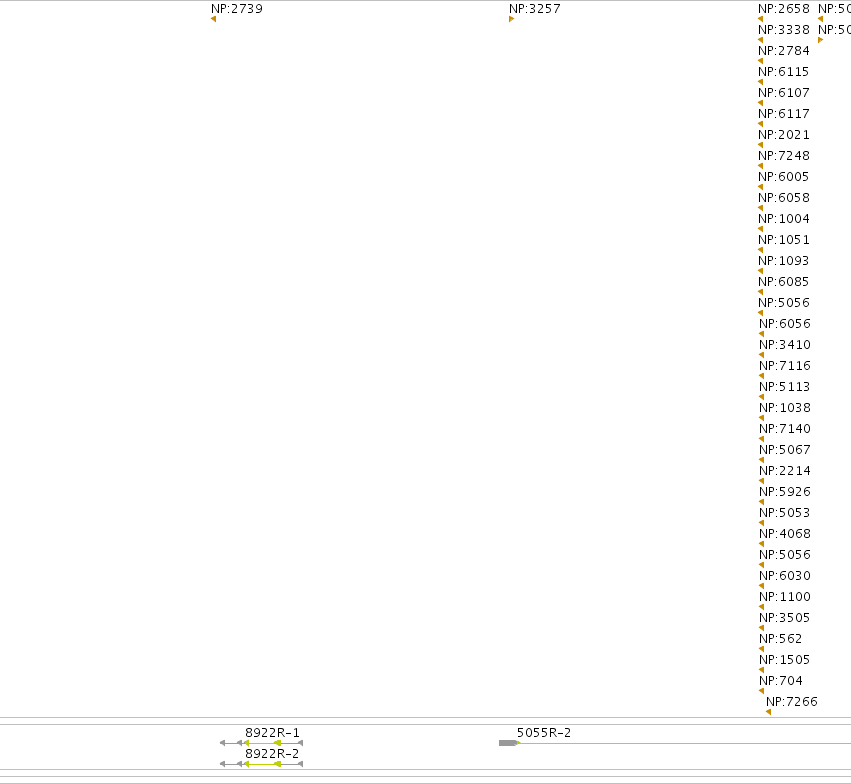
Task: Select the insertion marker beneath NP:7266
Action: pyautogui.click(x=768, y=712)
